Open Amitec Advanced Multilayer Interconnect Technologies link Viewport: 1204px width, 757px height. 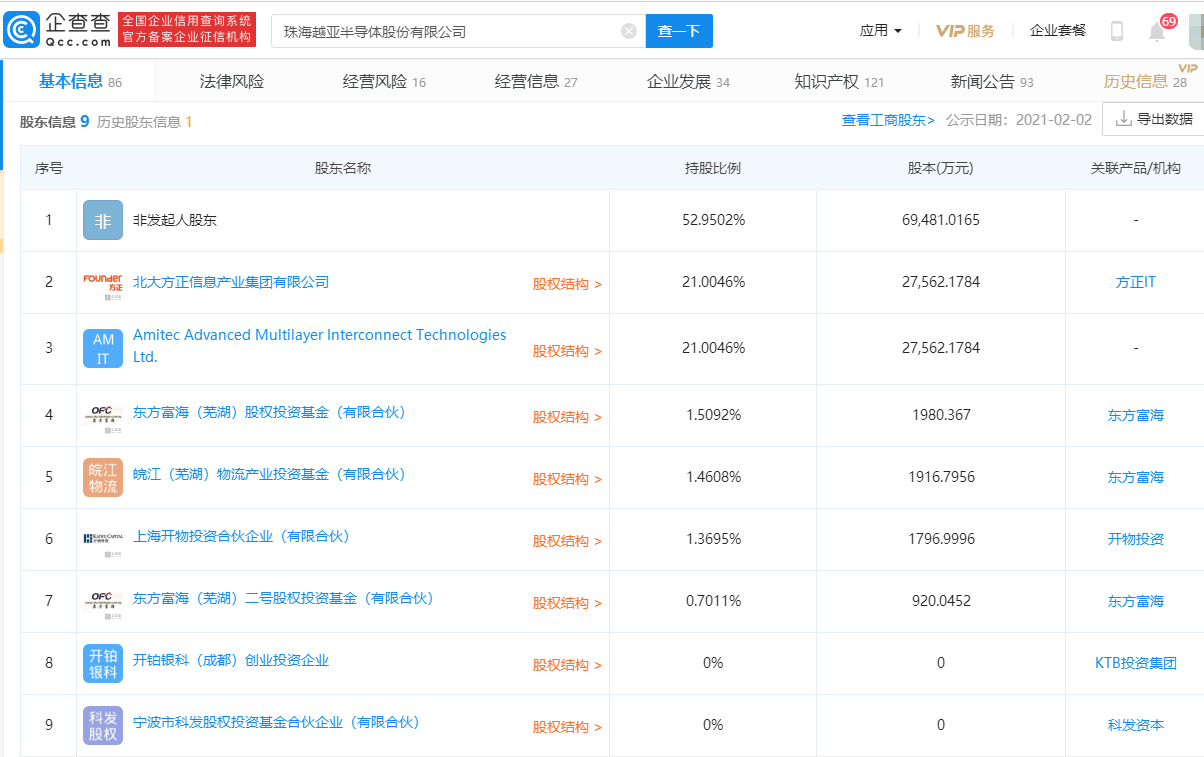pos(320,346)
